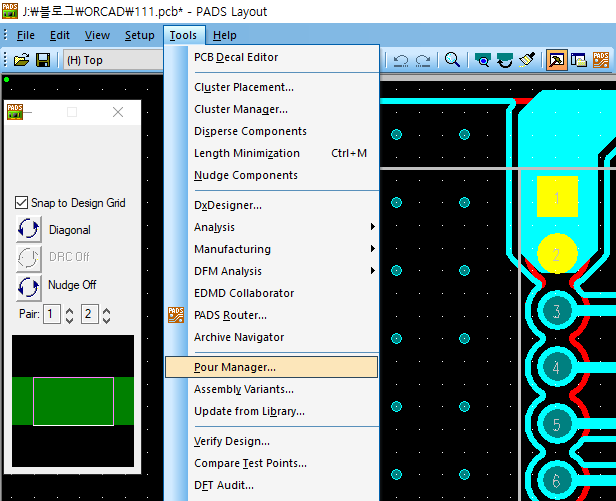The image size is (616, 501).
Task: Select round pad numbered 3
Action: pos(557,311)
